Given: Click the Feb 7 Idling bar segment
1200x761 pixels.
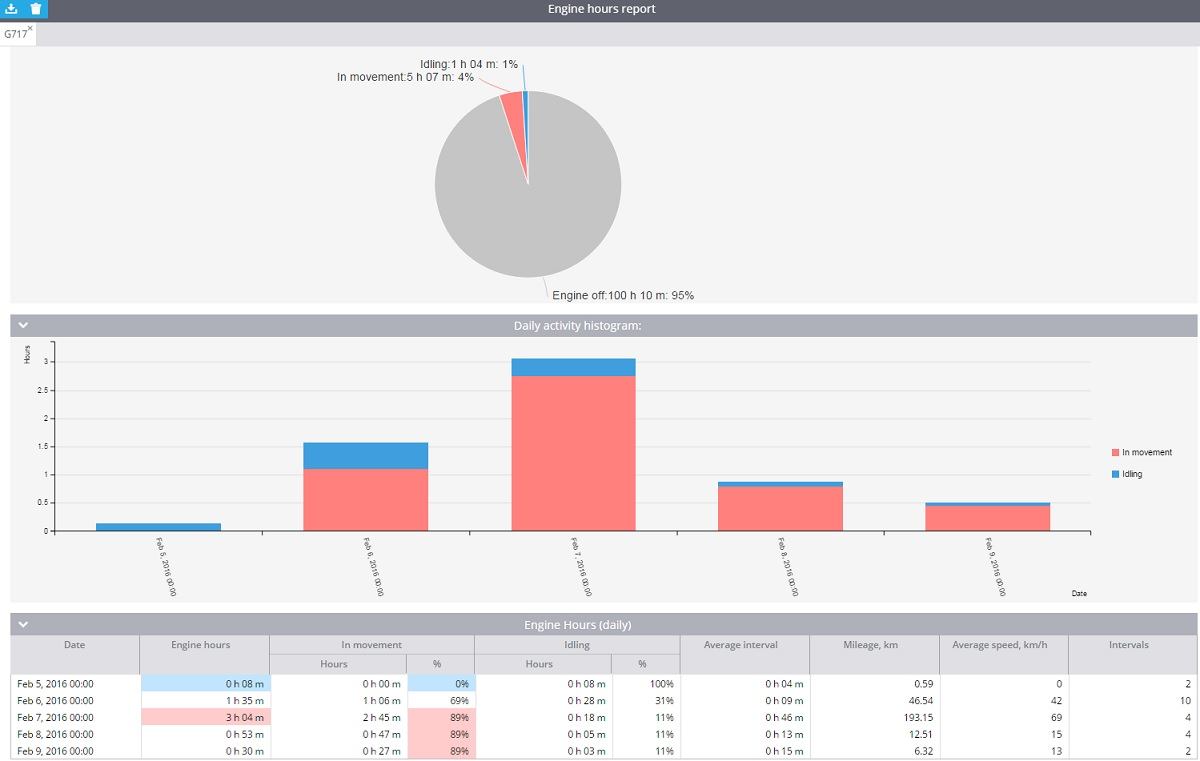Looking at the screenshot, I should (573, 367).
